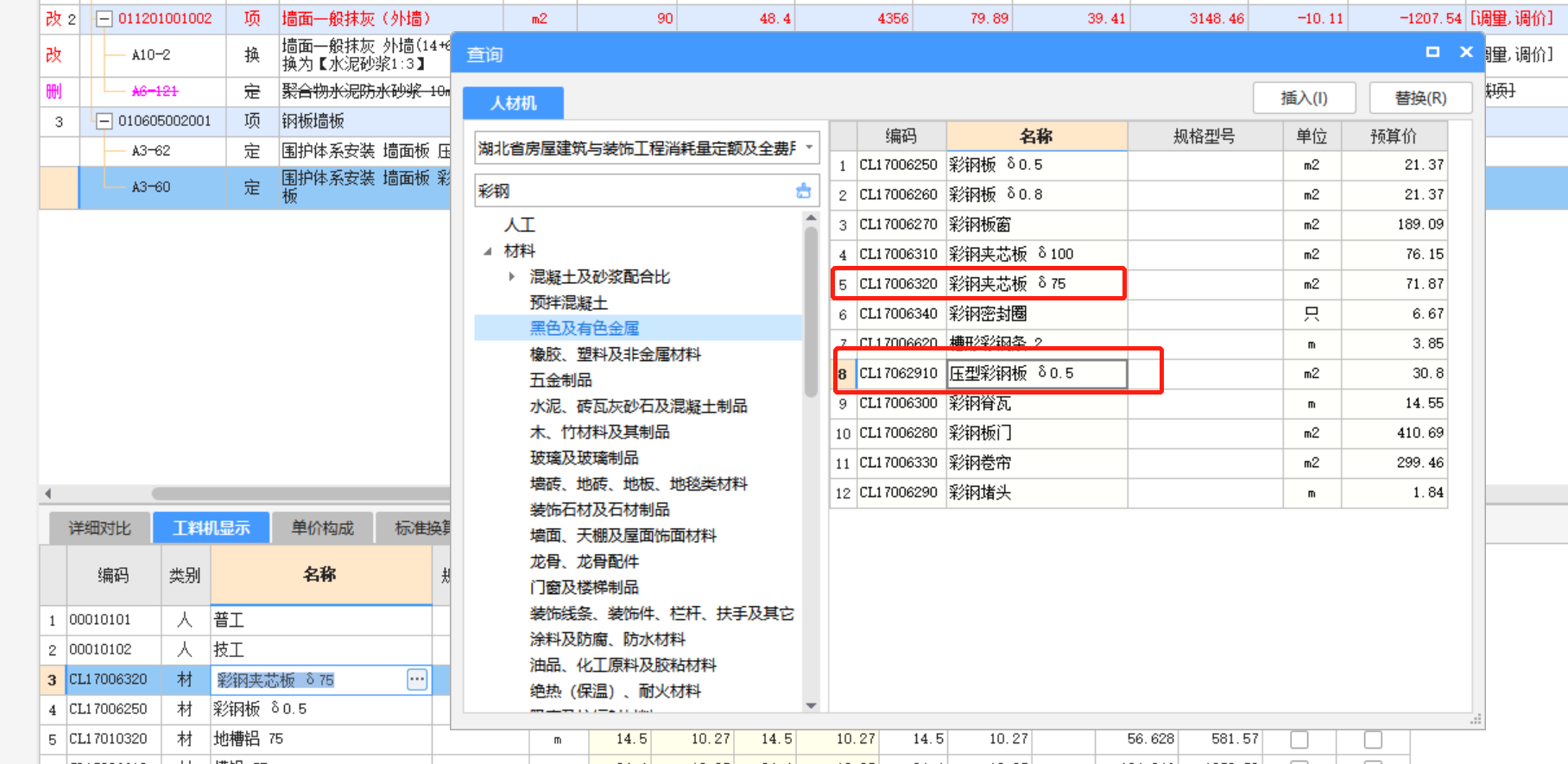Viewport: 1568px width, 764px height.
Task: Open the ellipsis browse button beside 彩钢夹芯板 δ75
Action: [x=417, y=679]
